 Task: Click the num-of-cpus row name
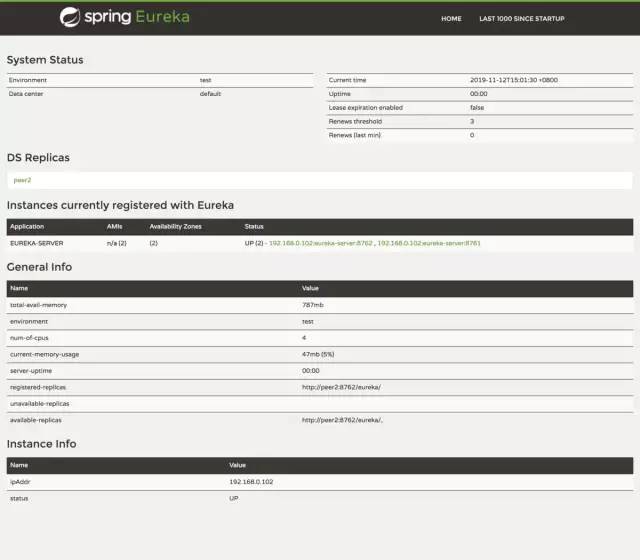coord(29,338)
